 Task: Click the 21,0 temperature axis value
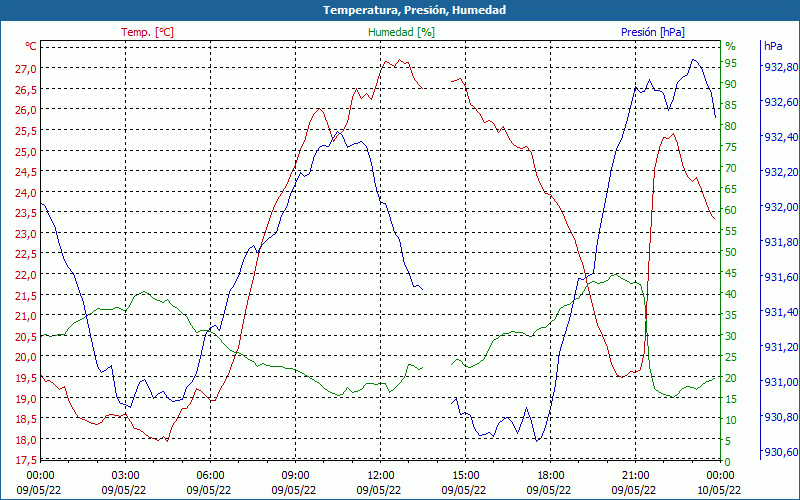[x=25, y=316]
